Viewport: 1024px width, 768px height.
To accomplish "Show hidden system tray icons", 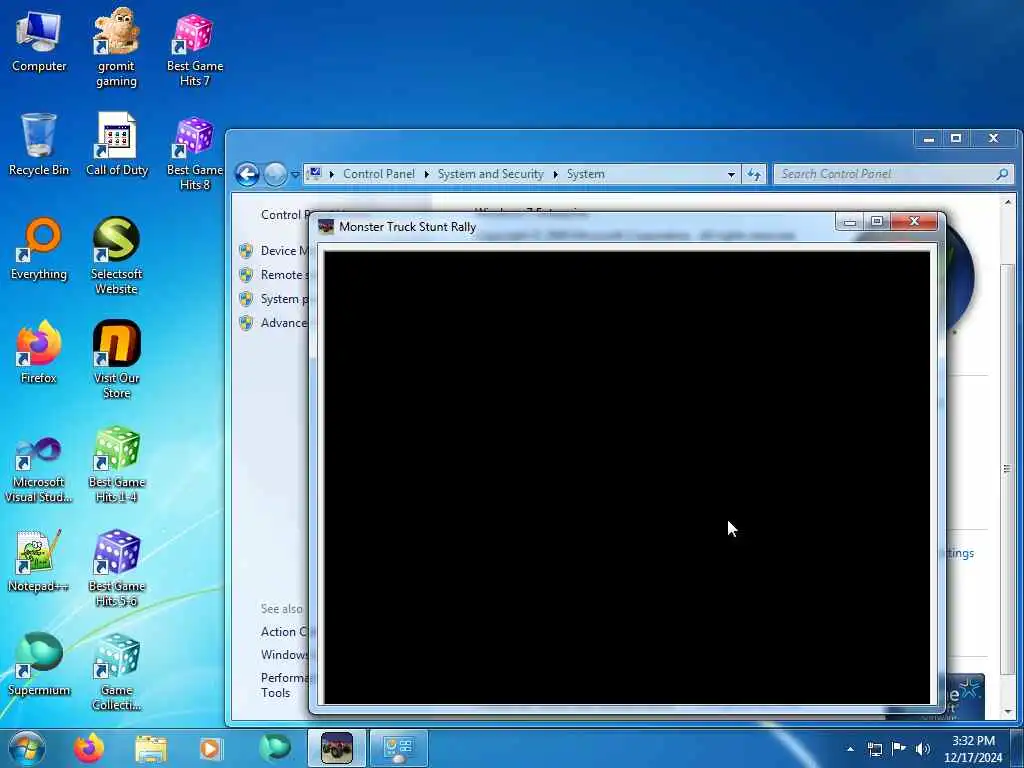I will [x=850, y=749].
